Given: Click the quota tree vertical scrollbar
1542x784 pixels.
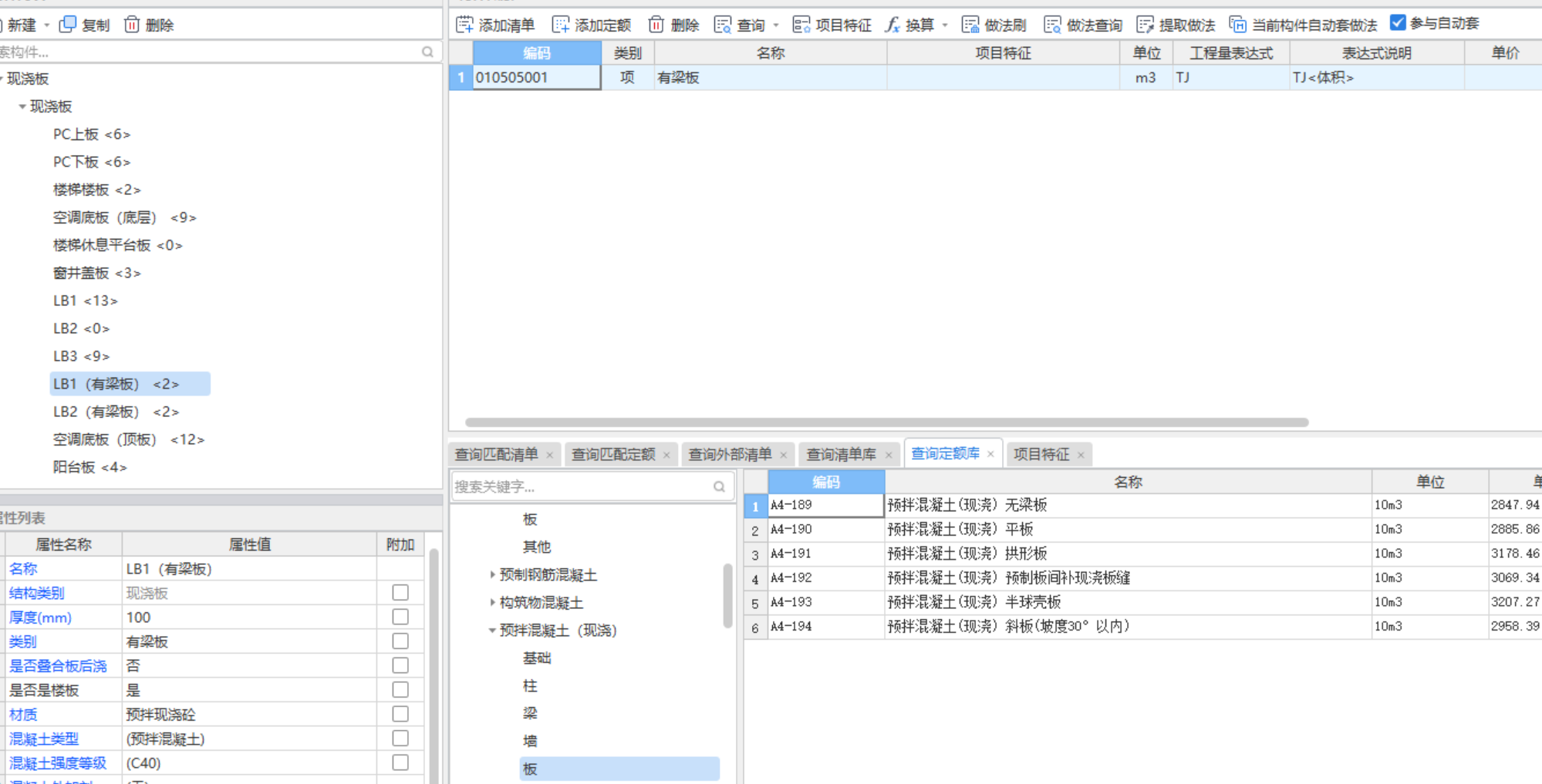Looking at the screenshot, I should pos(727,595).
